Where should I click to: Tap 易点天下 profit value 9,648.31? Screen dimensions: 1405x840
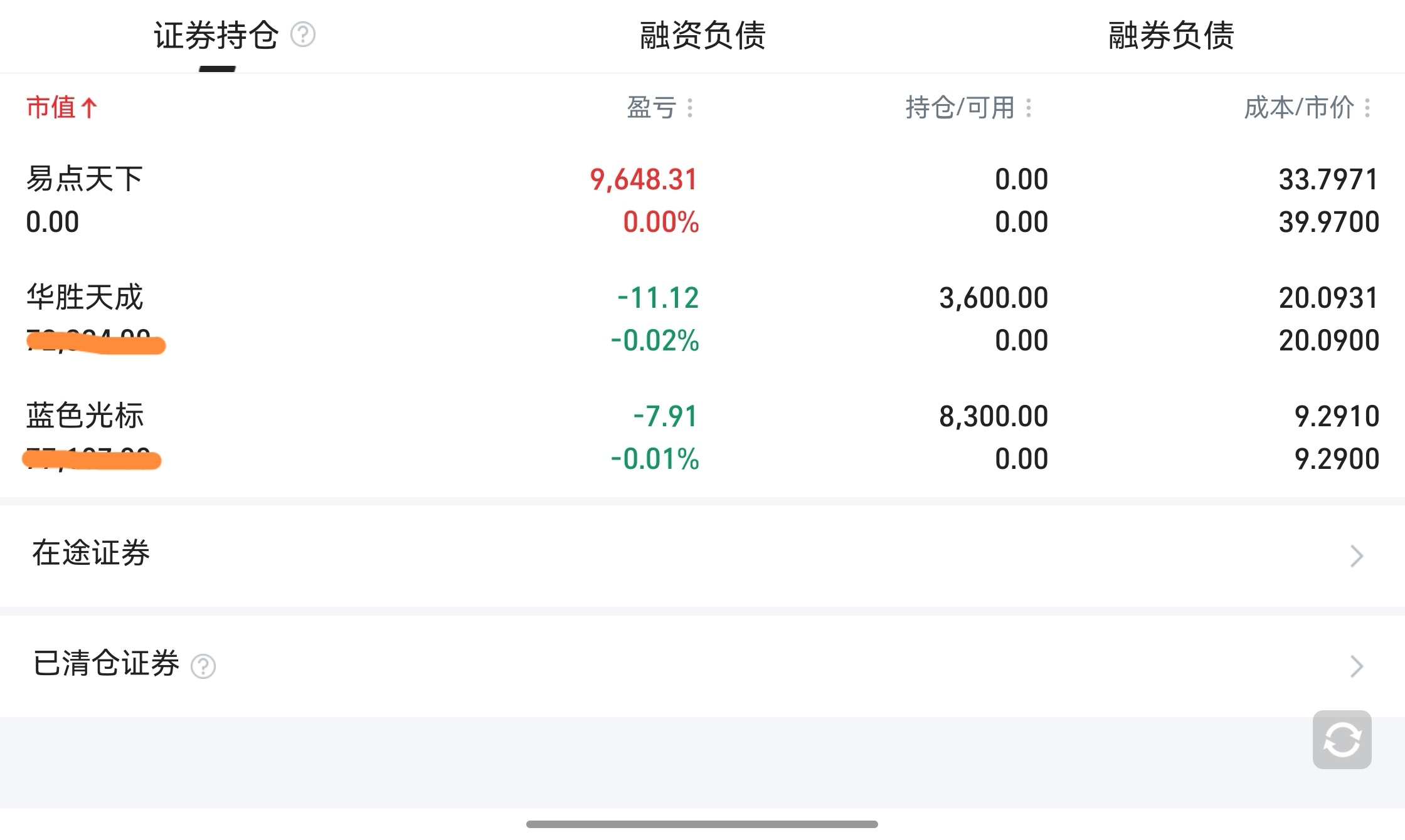(644, 180)
